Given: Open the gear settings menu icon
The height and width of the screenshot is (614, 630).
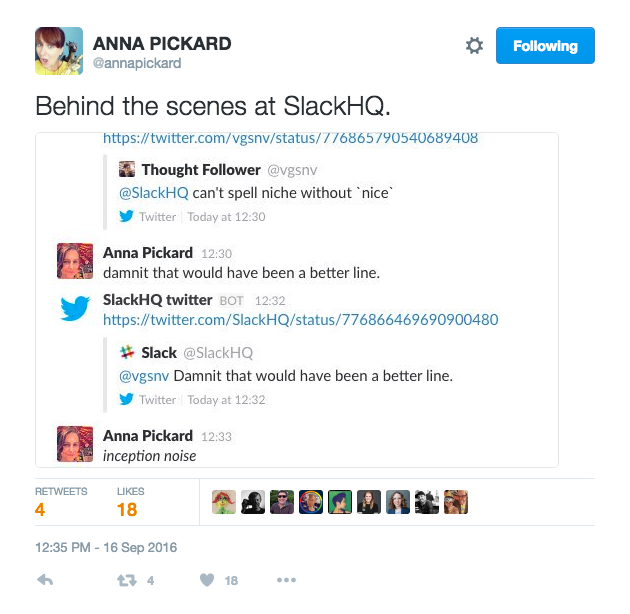Looking at the screenshot, I should click(474, 45).
